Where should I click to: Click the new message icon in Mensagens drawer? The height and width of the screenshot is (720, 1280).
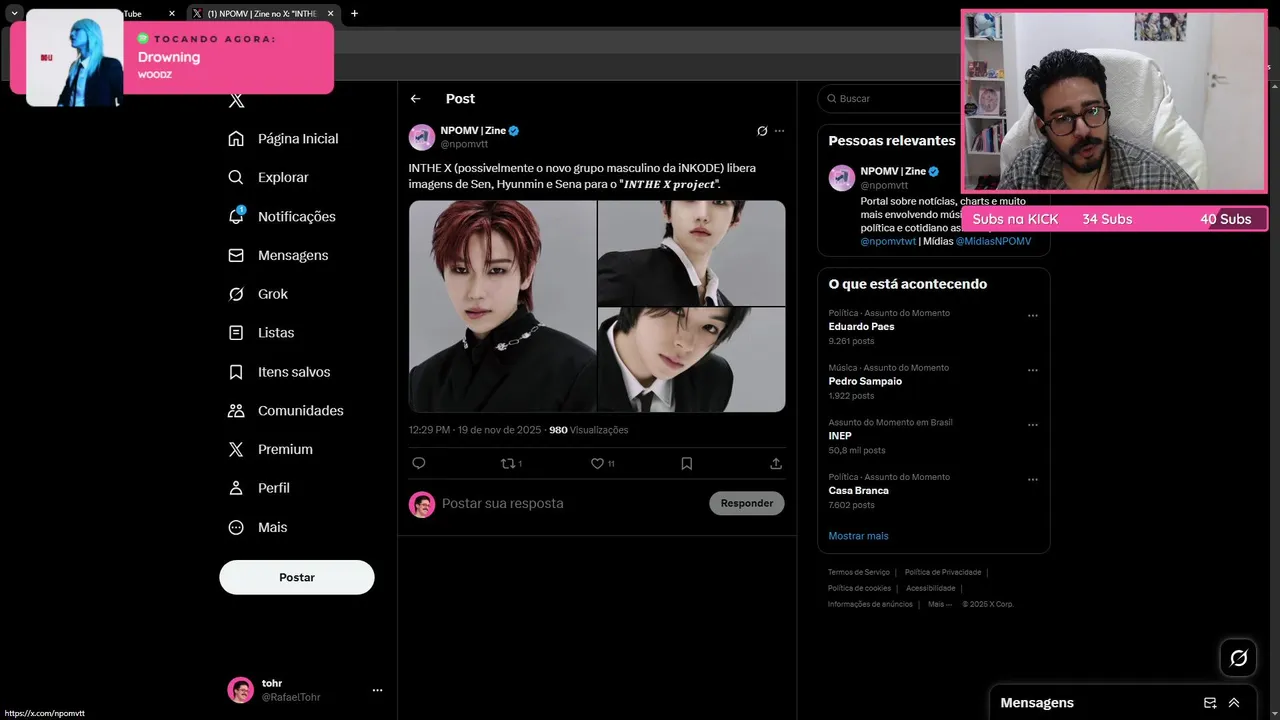coord(1210,703)
